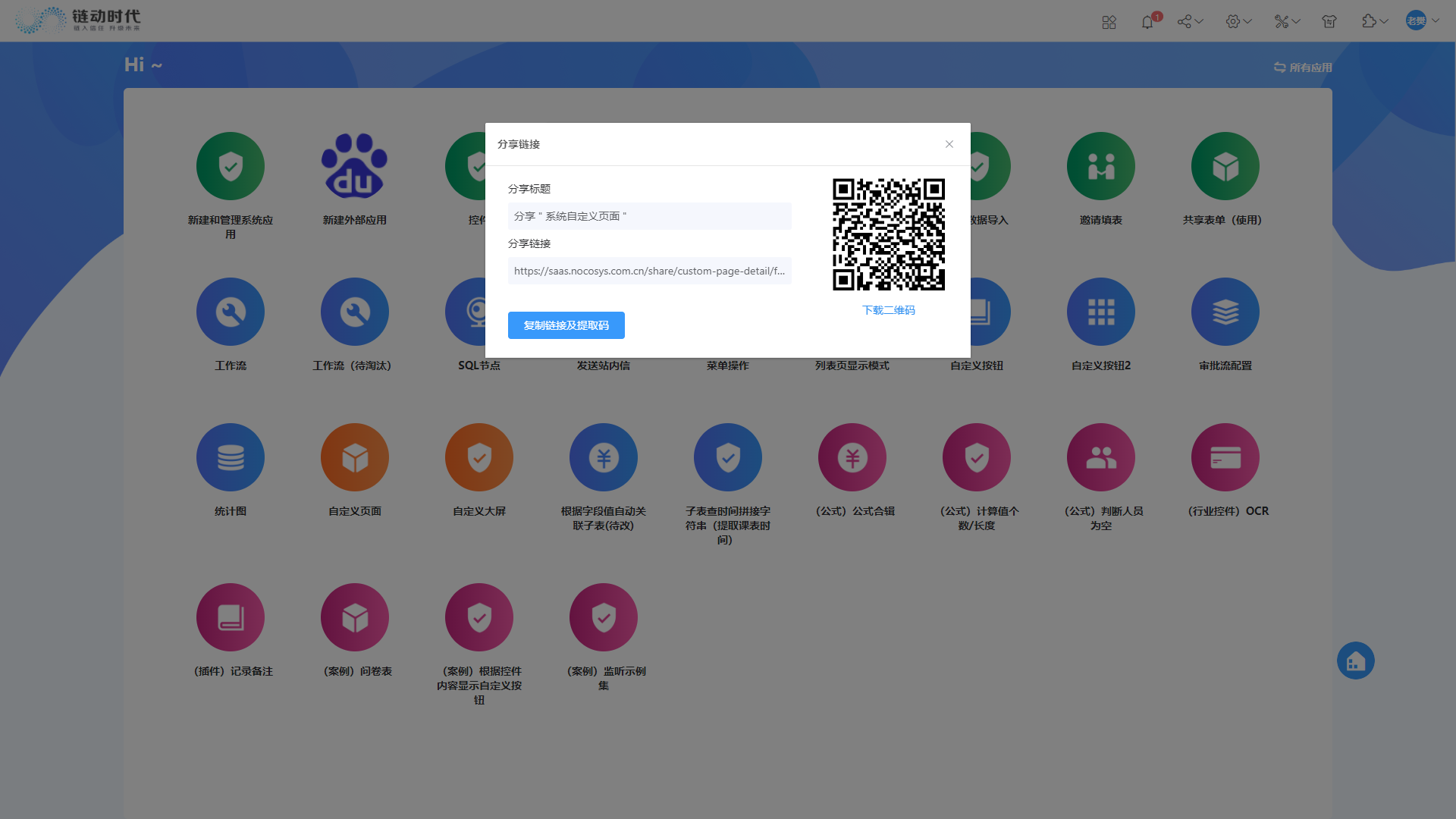This screenshot has width=1456, height=819.
Task: Open the formula collection app icon
Action: click(852, 457)
